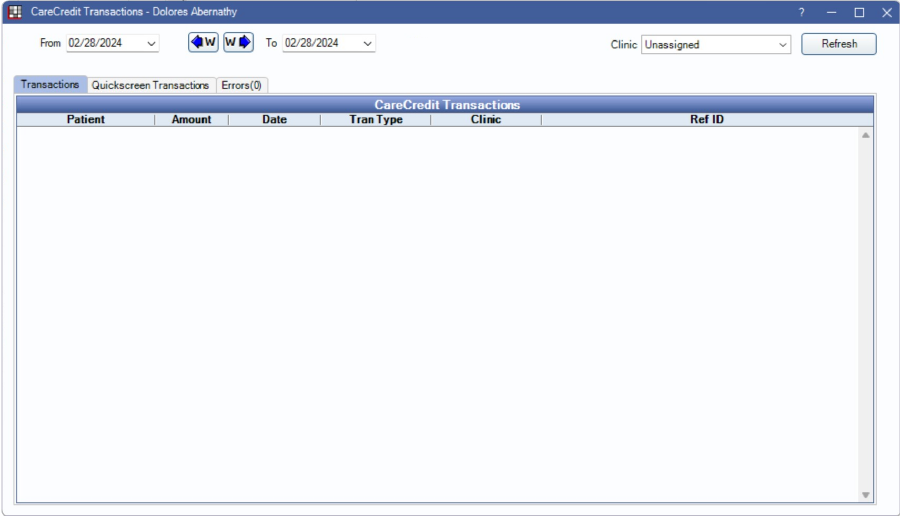Screen dimensions: 900x516
Task: Click the application icon in title bar
Action: click(x=15, y=11)
